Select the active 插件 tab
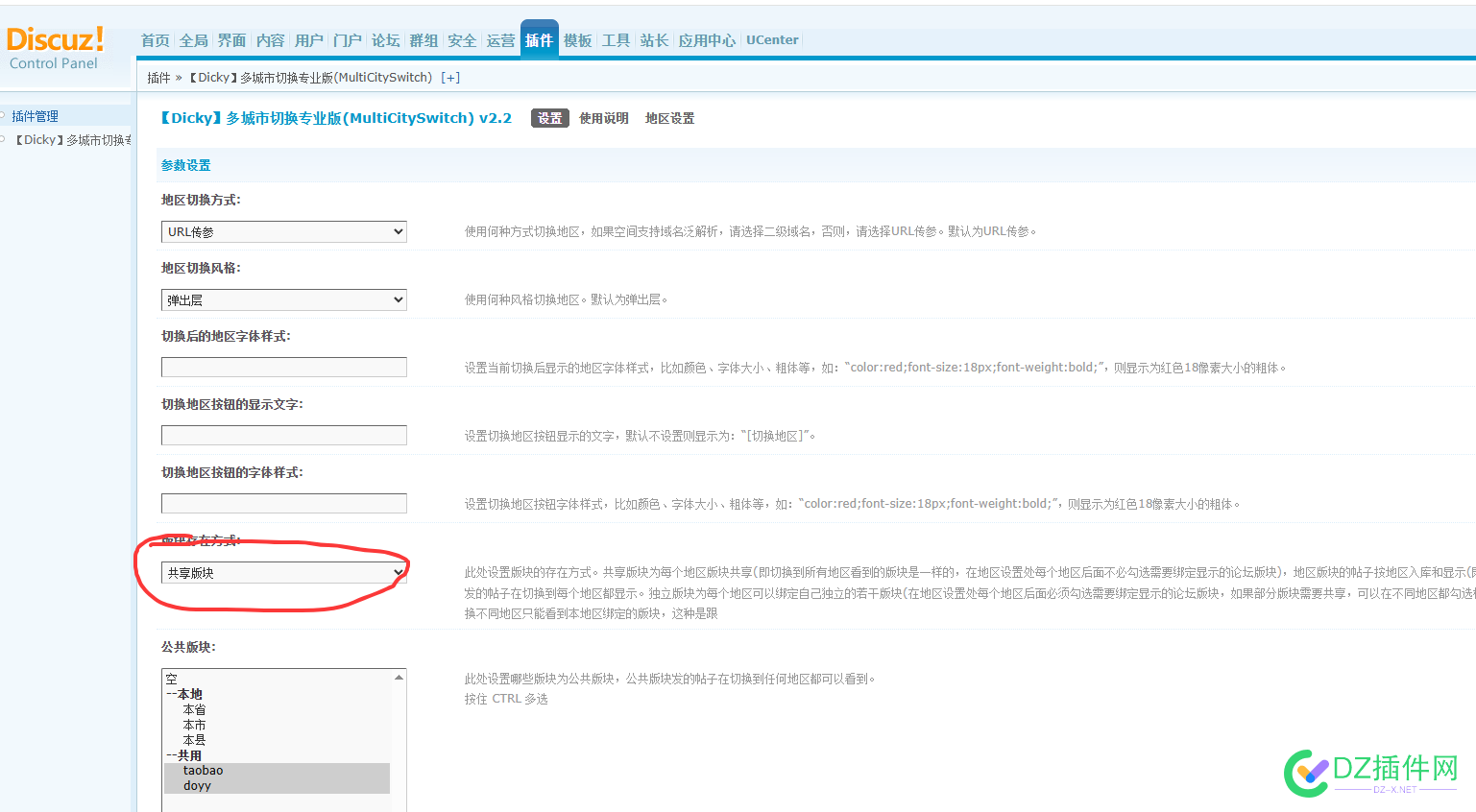 click(539, 39)
